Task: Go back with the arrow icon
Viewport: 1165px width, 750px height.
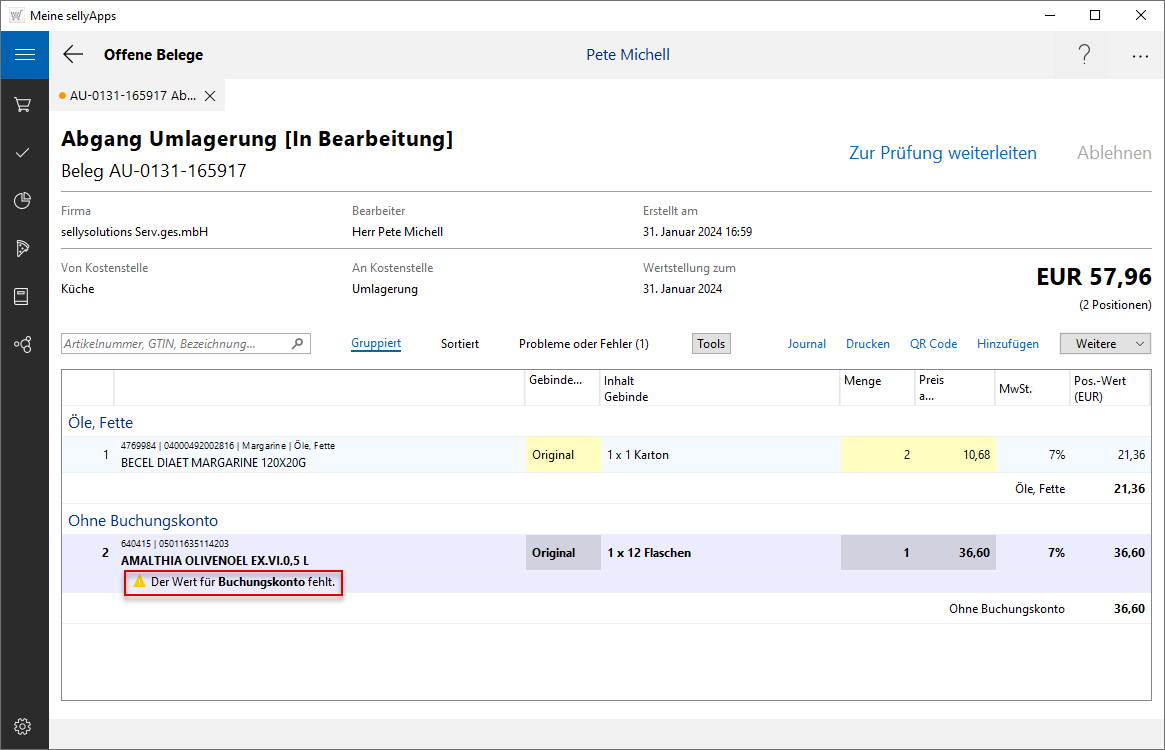Action: (73, 55)
